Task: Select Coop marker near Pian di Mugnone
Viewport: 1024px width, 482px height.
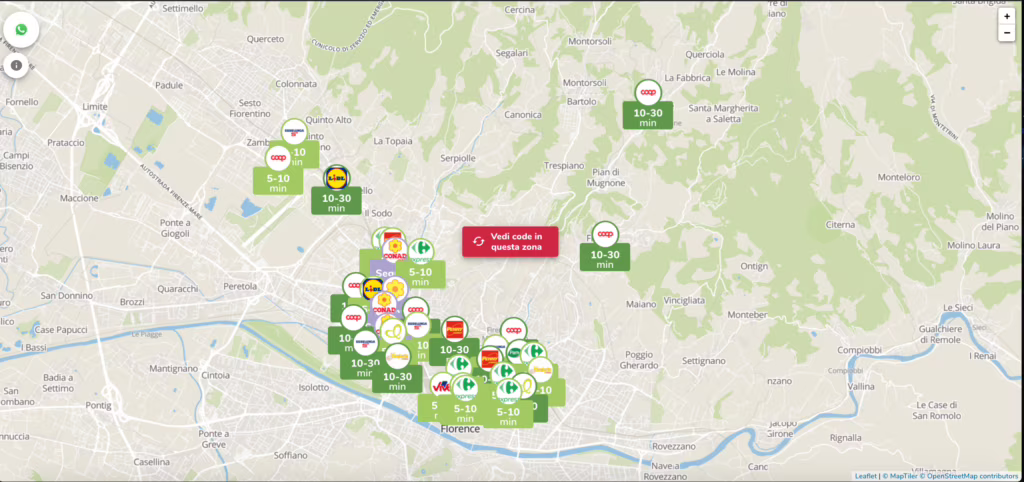Action: click(x=605, y=234)
